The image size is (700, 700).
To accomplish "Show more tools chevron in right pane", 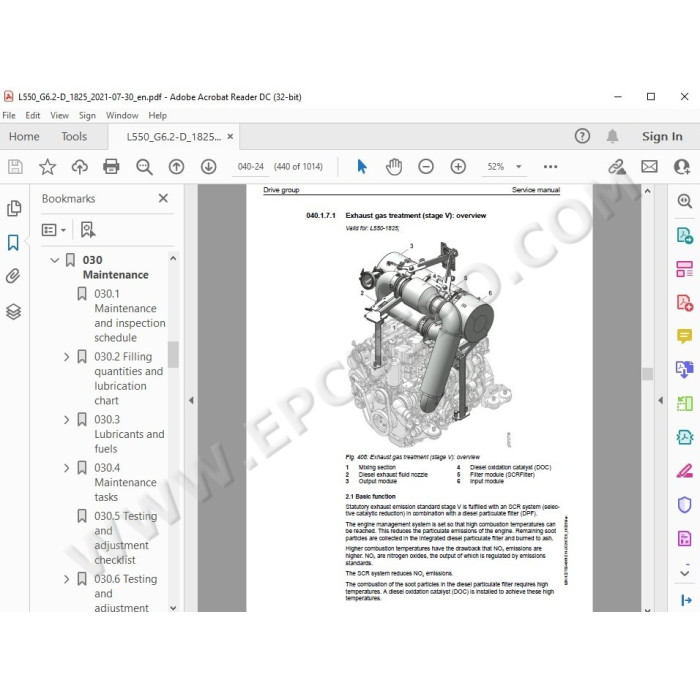I will 684,573.
